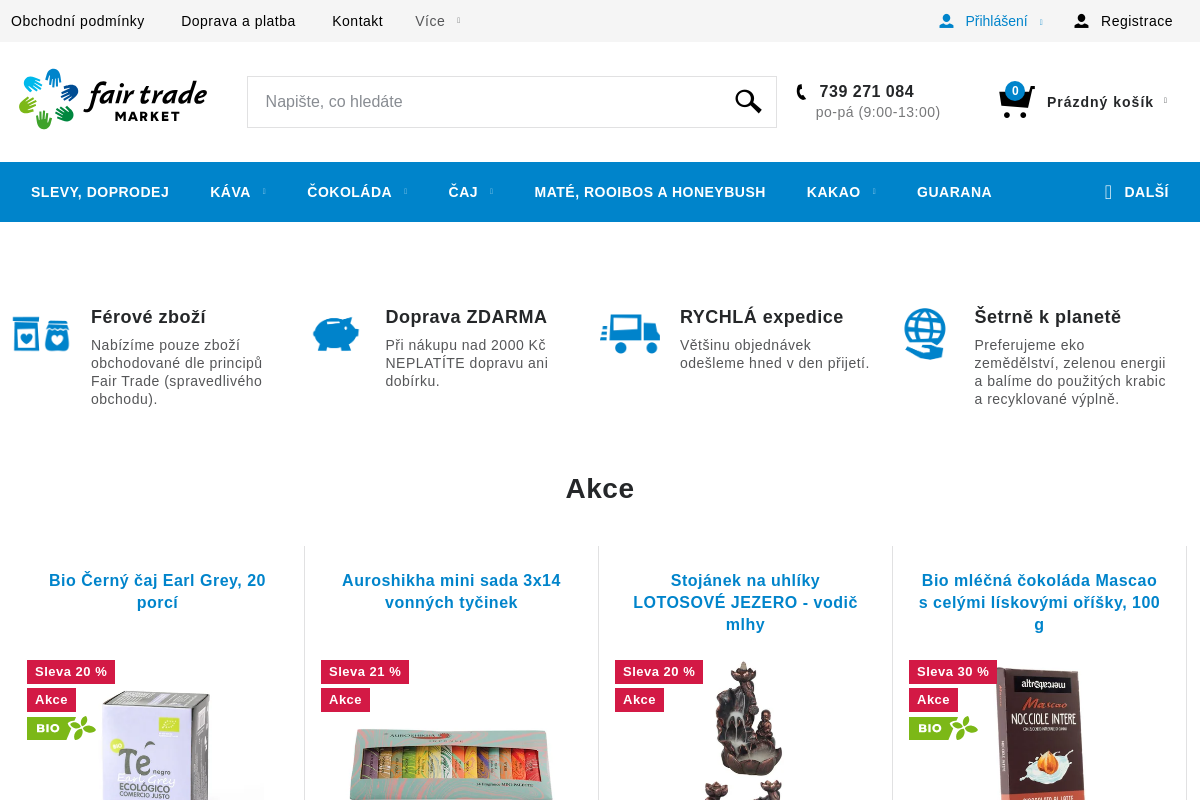1200x800 pixels.
Task: Click the RYCHLÁ expedice heading
Action: 761,317
